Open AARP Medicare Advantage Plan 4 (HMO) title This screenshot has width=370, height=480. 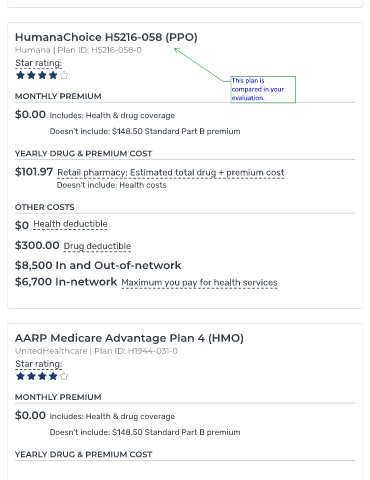pyautogui.click(x=129, y=338)
